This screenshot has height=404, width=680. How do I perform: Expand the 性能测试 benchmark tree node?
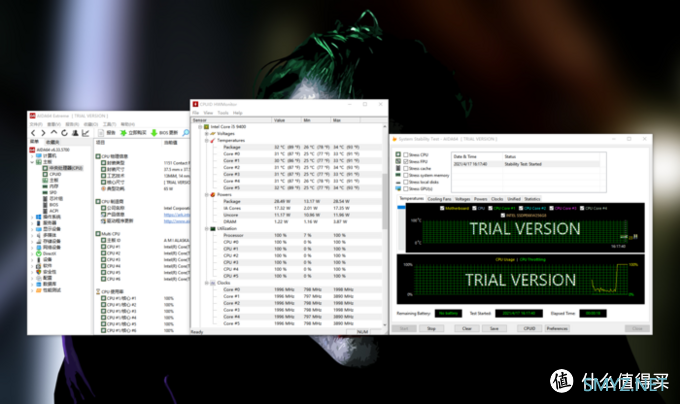[x=32, y=290]
